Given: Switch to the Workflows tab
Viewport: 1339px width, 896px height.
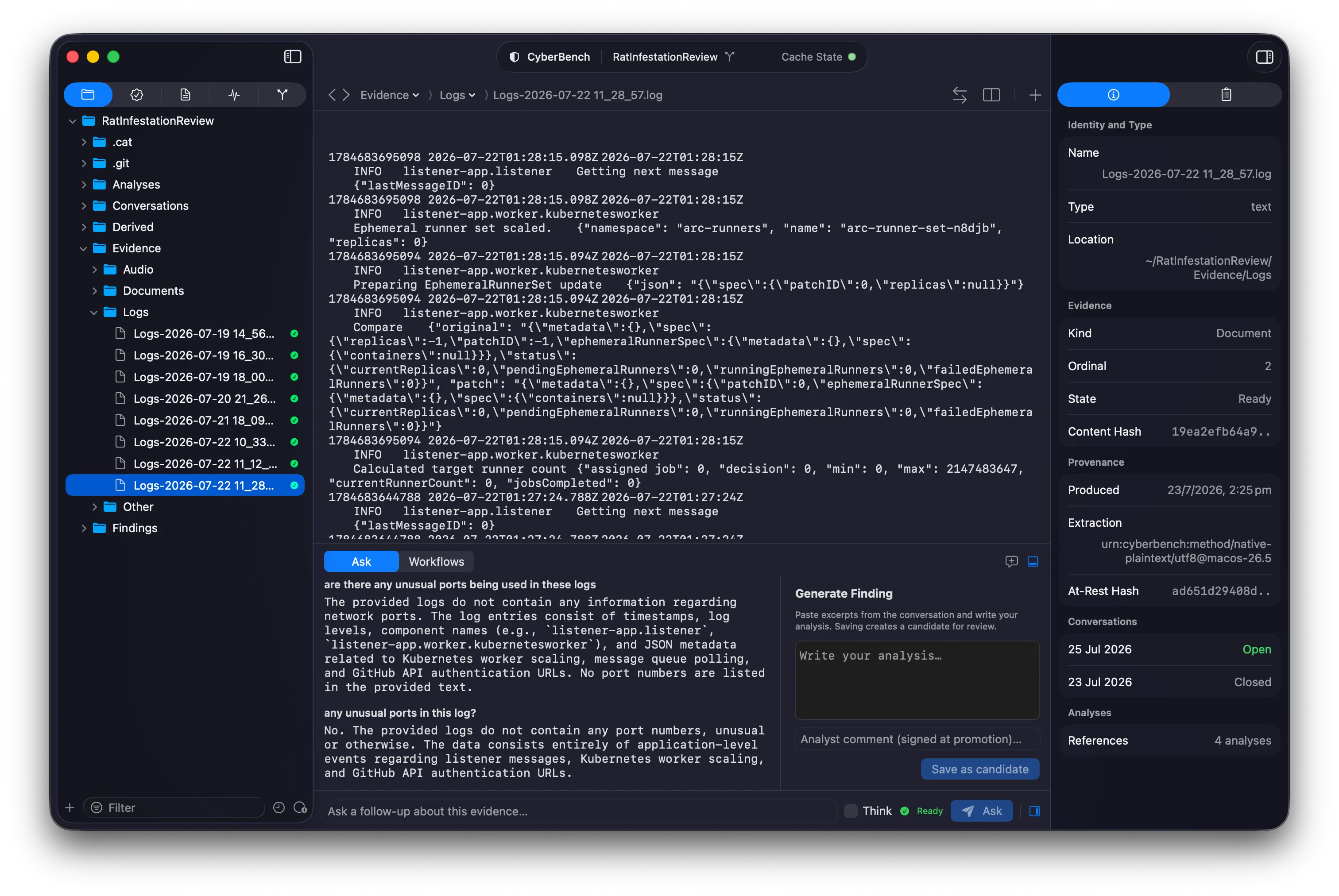Looking at the screenshot, I should (x=437, y=561).
